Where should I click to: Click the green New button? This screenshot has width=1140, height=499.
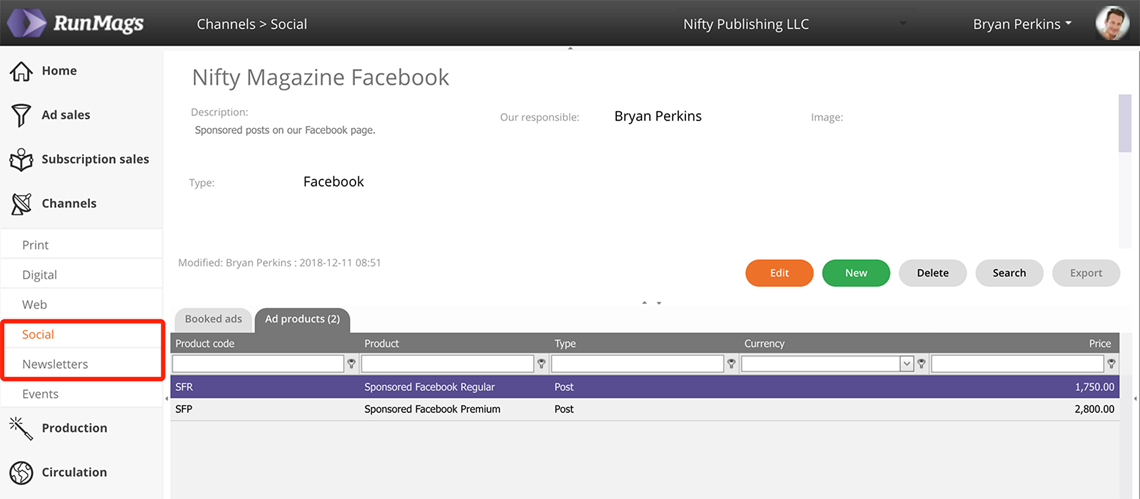(x=856, y=273)
